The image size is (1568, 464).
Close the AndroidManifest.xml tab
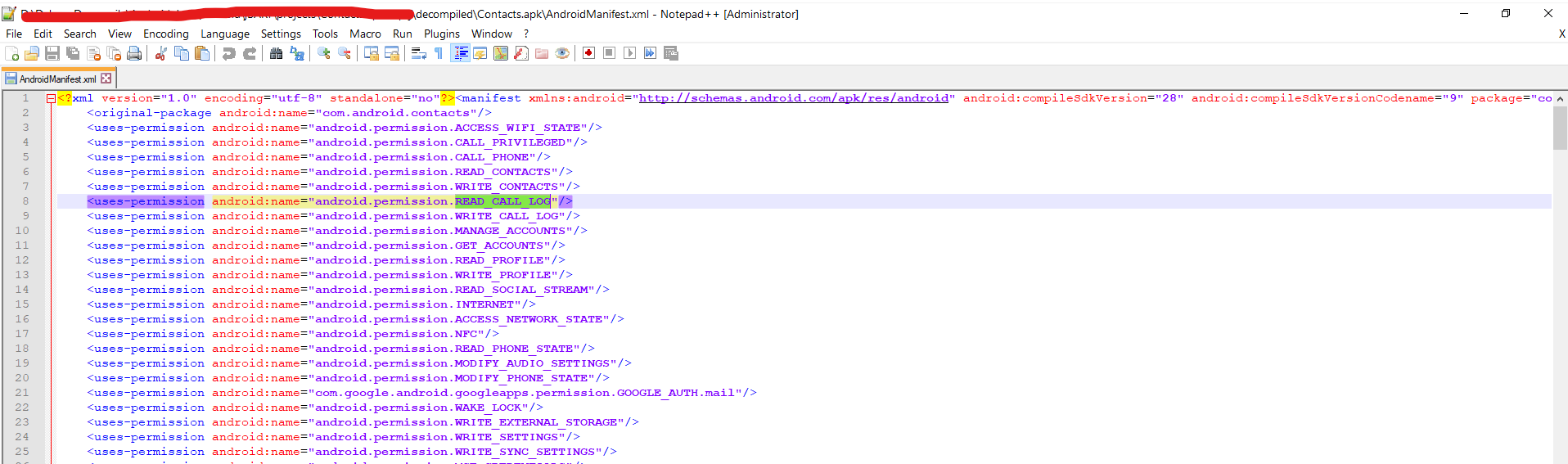tap(106, 79)
